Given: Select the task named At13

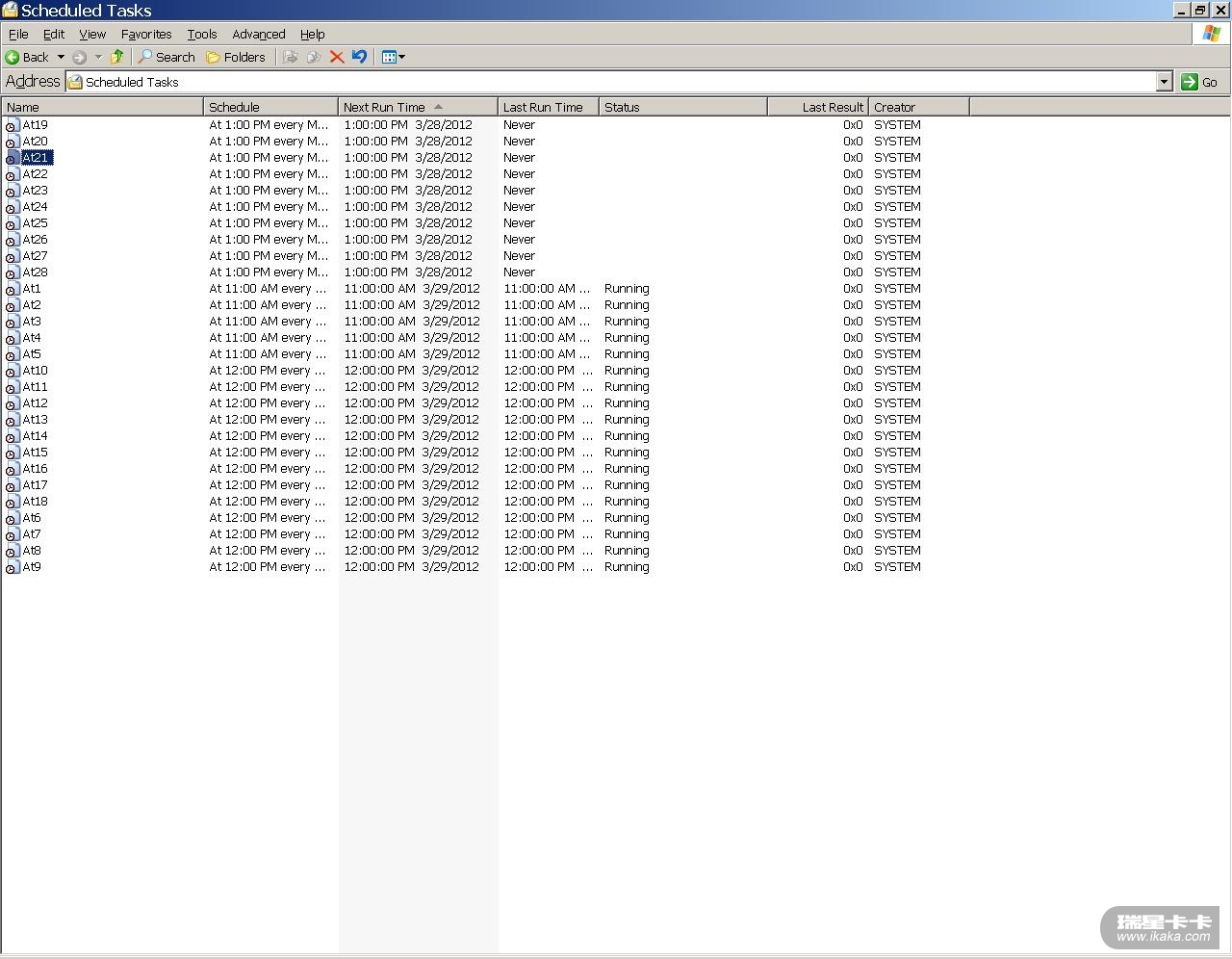Looking at the screenshot, I should [x=36, y=420].
